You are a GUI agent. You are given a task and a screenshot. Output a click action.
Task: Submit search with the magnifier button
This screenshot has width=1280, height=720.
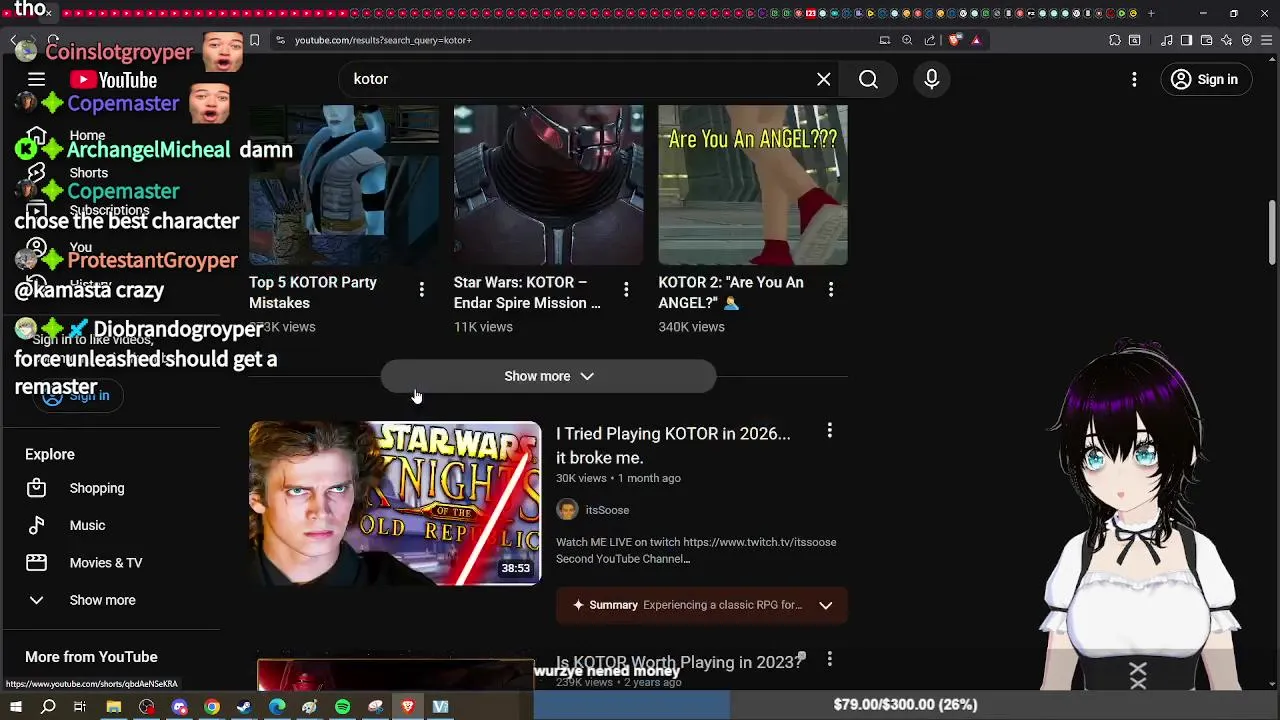click(868, 79)
